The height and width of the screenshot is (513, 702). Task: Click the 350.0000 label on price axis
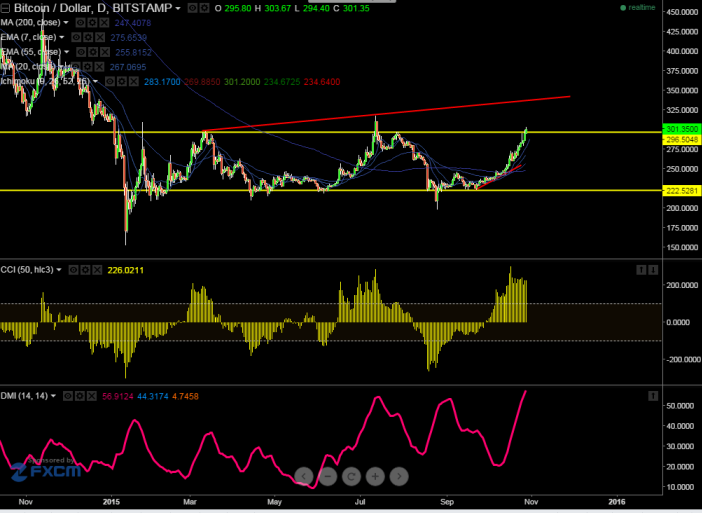[x=682, y=90]
